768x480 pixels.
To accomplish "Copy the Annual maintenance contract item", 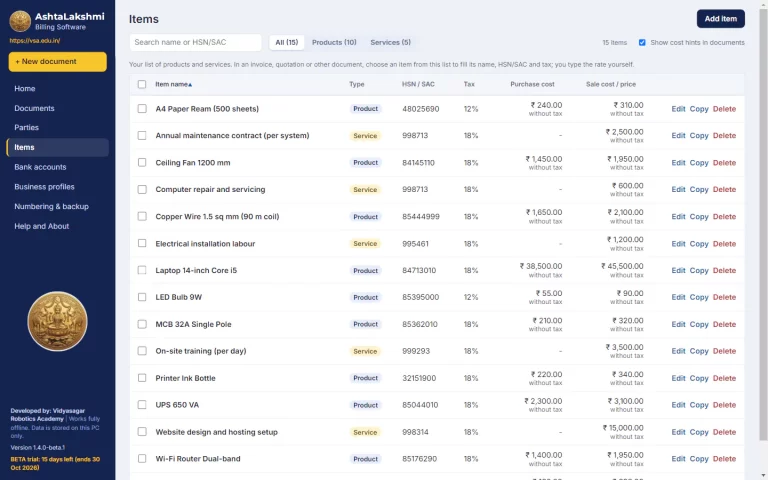I will (699, 136).
